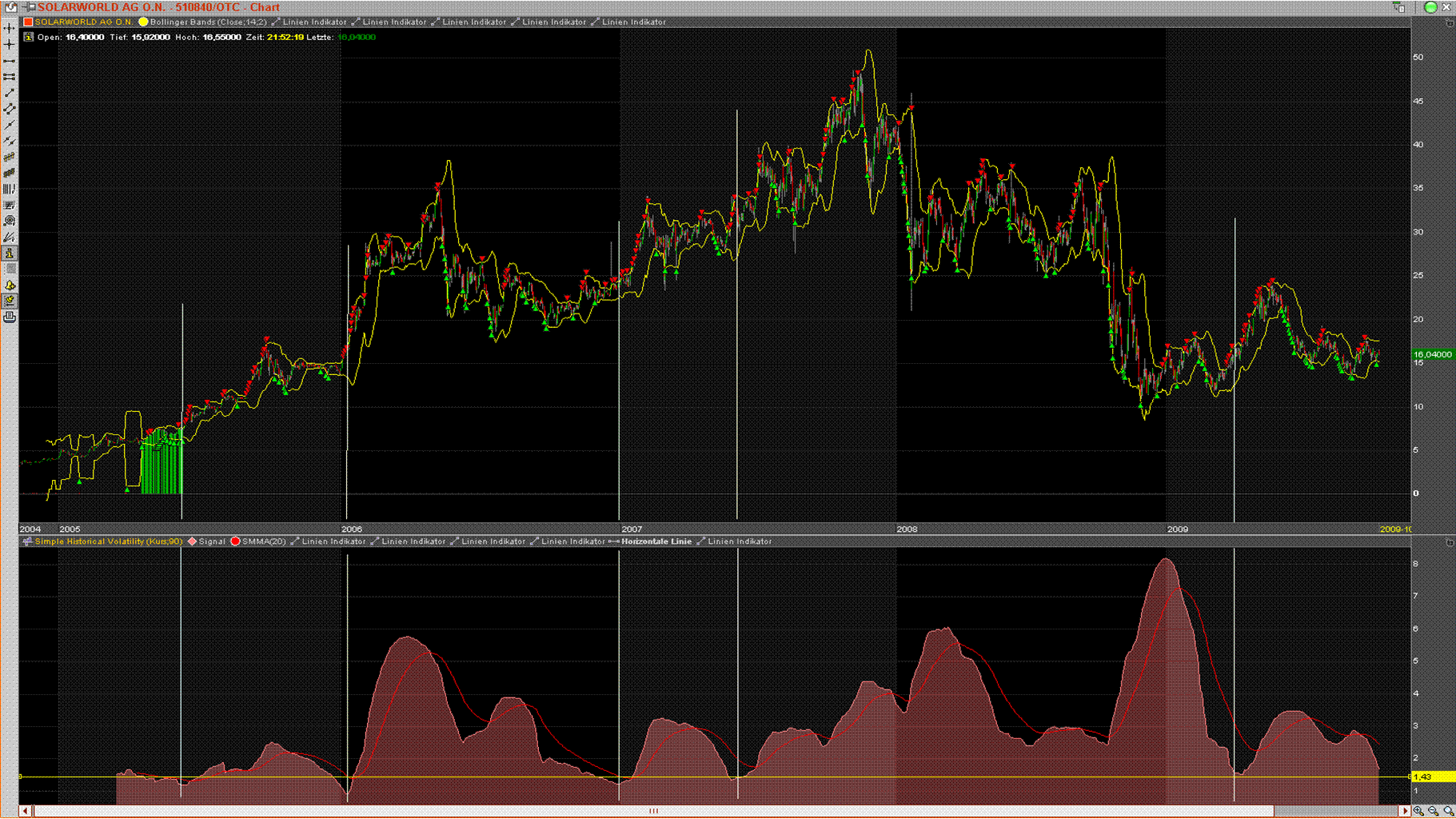The image size is (1456, 819).
Task: Select the horizontal line drawing tool
Action: (10, 61)
